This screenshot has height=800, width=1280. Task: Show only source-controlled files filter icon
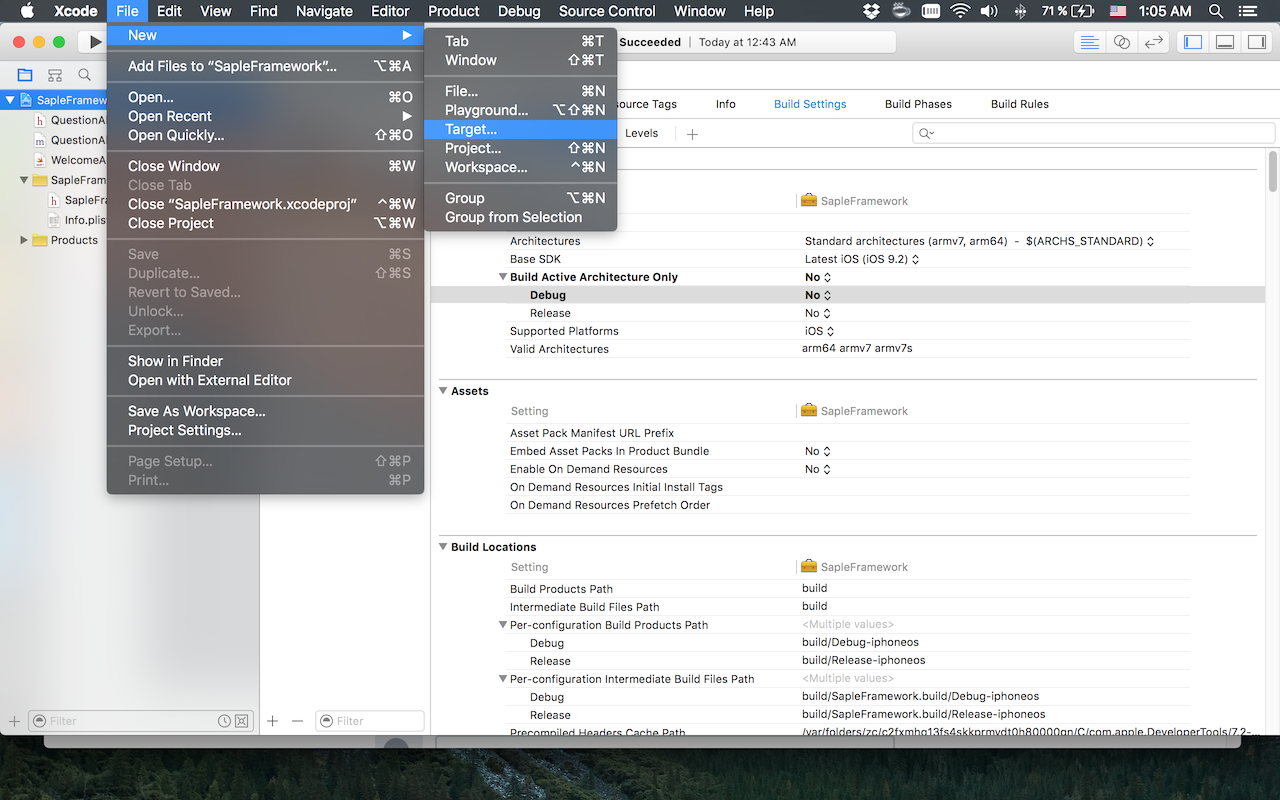(x=241, y=721)
